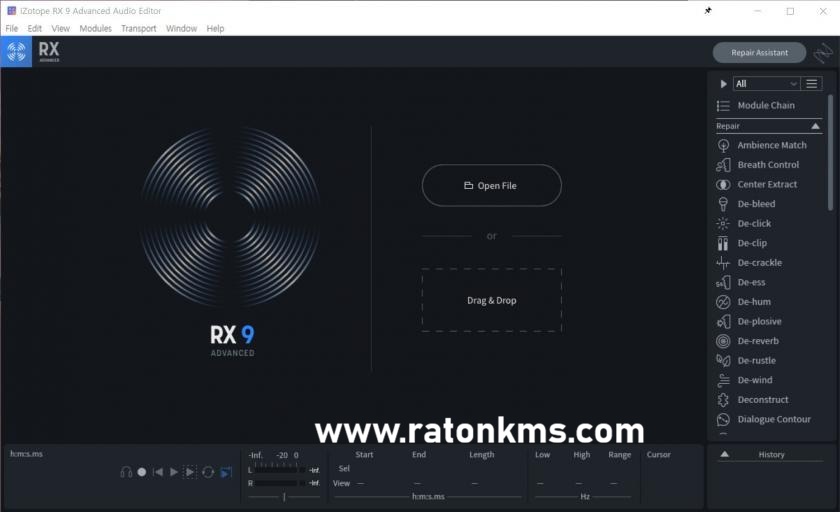Open the All module filter dropdown
The width and height of the screenshot is (840, 512).
click(766, 84)
